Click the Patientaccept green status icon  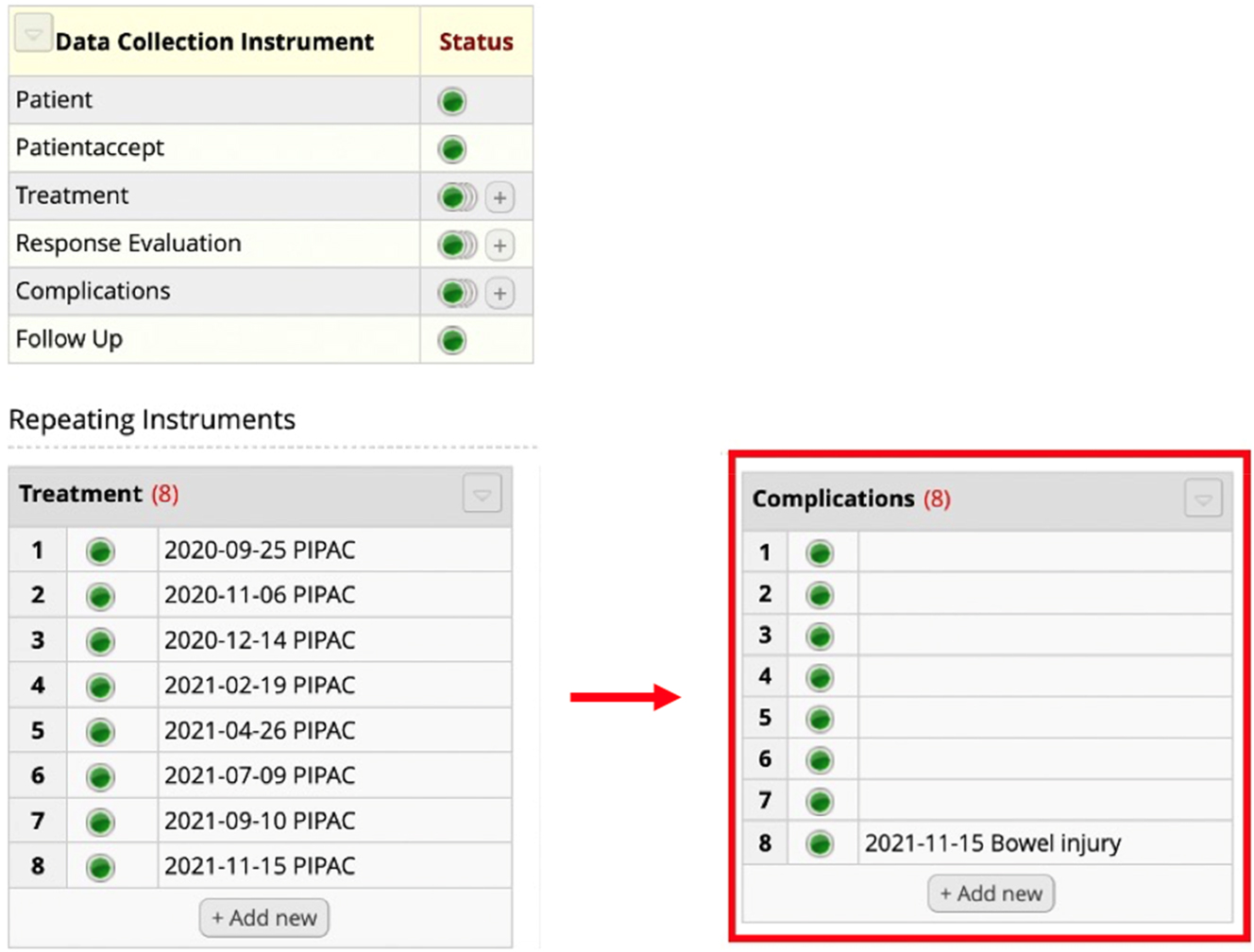[451, 148]
